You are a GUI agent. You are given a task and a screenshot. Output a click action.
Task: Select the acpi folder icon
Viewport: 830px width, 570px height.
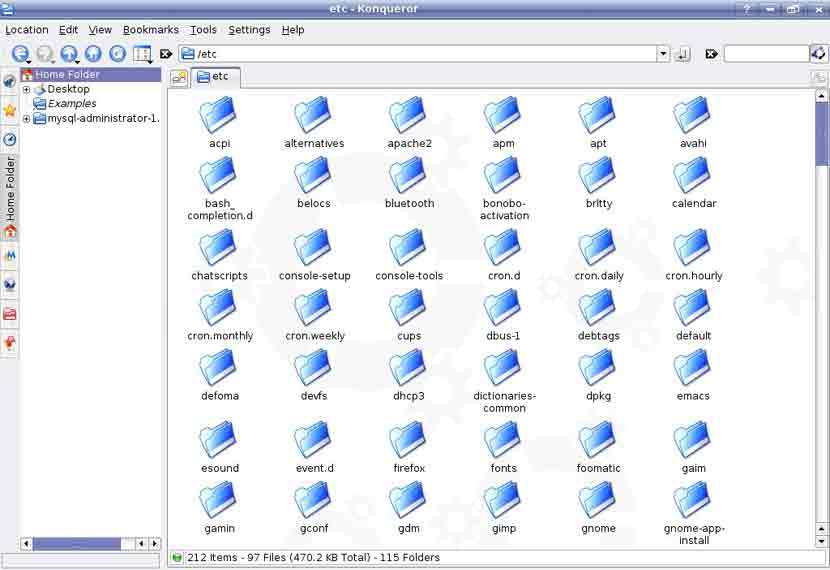(x=219, y=115)
